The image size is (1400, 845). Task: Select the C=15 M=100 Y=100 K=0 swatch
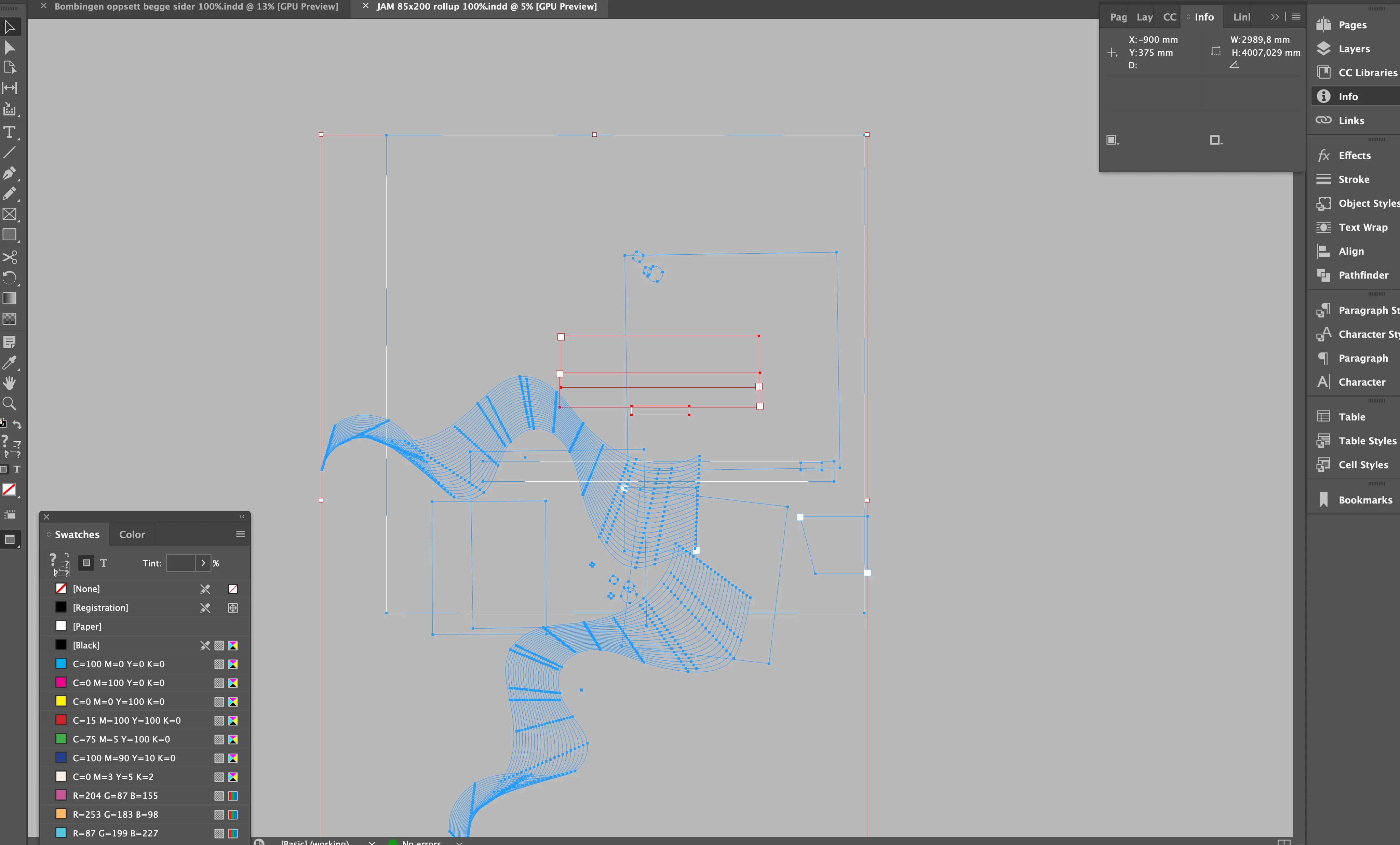pyautogui.click(x=126, y=721)
